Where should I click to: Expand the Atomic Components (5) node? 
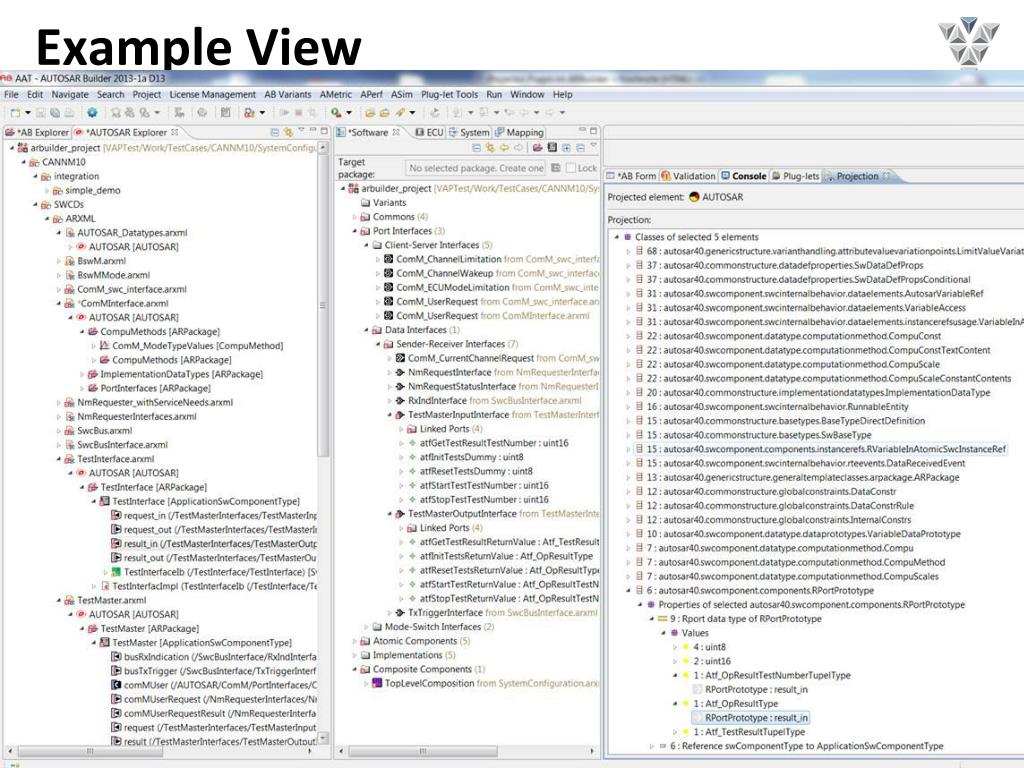[x=355, y=641]
